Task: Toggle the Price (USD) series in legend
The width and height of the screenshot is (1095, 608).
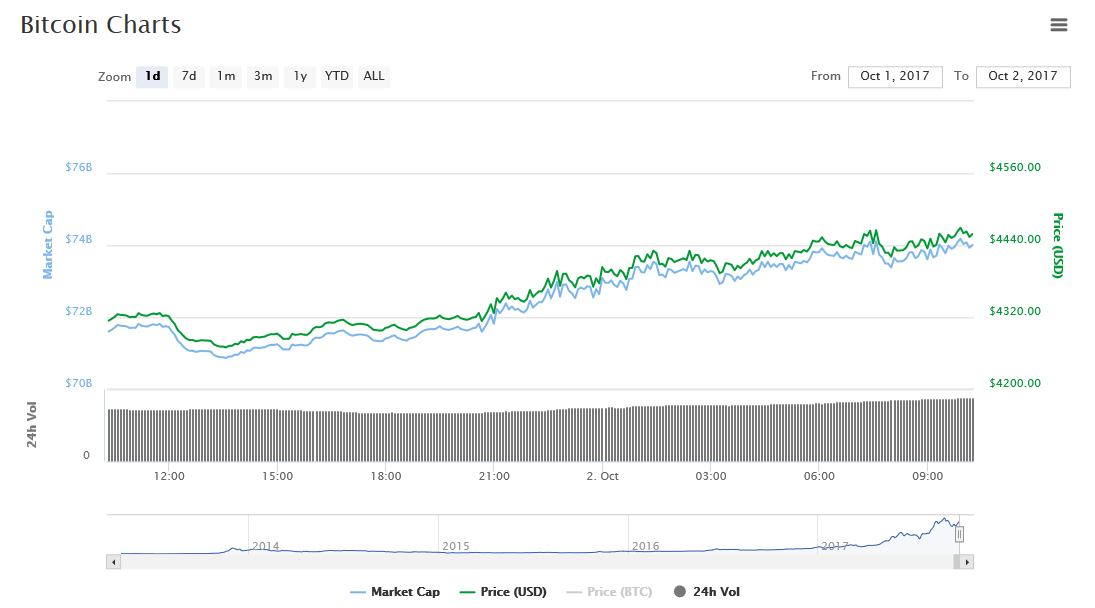Action: (503, 592)
